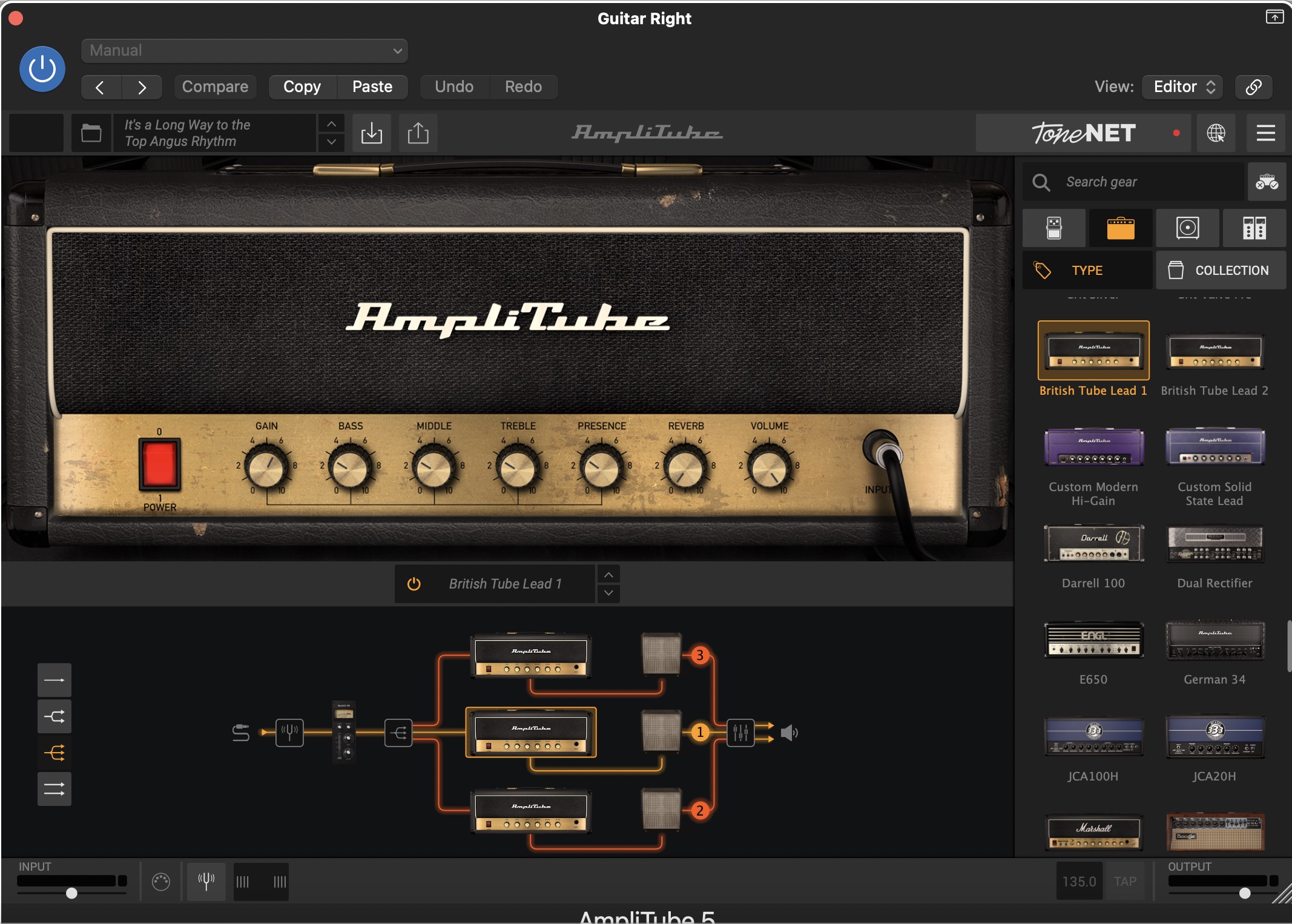Image resolution: width=1292 pixels, height=924 pixels.
Task: Open the Manual preset dropdown
Action: [244, 51]
